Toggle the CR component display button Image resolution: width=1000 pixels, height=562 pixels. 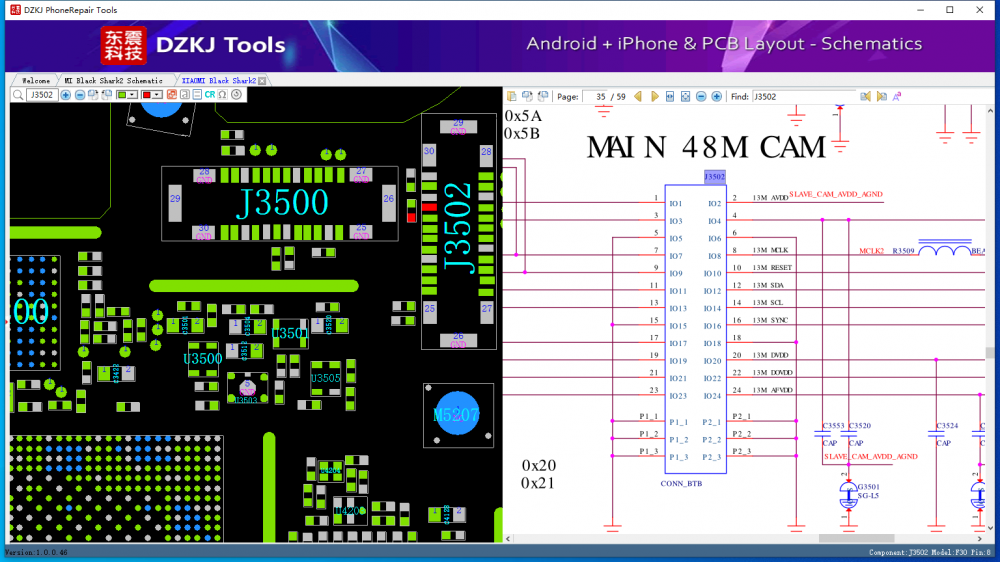(210, 95)
